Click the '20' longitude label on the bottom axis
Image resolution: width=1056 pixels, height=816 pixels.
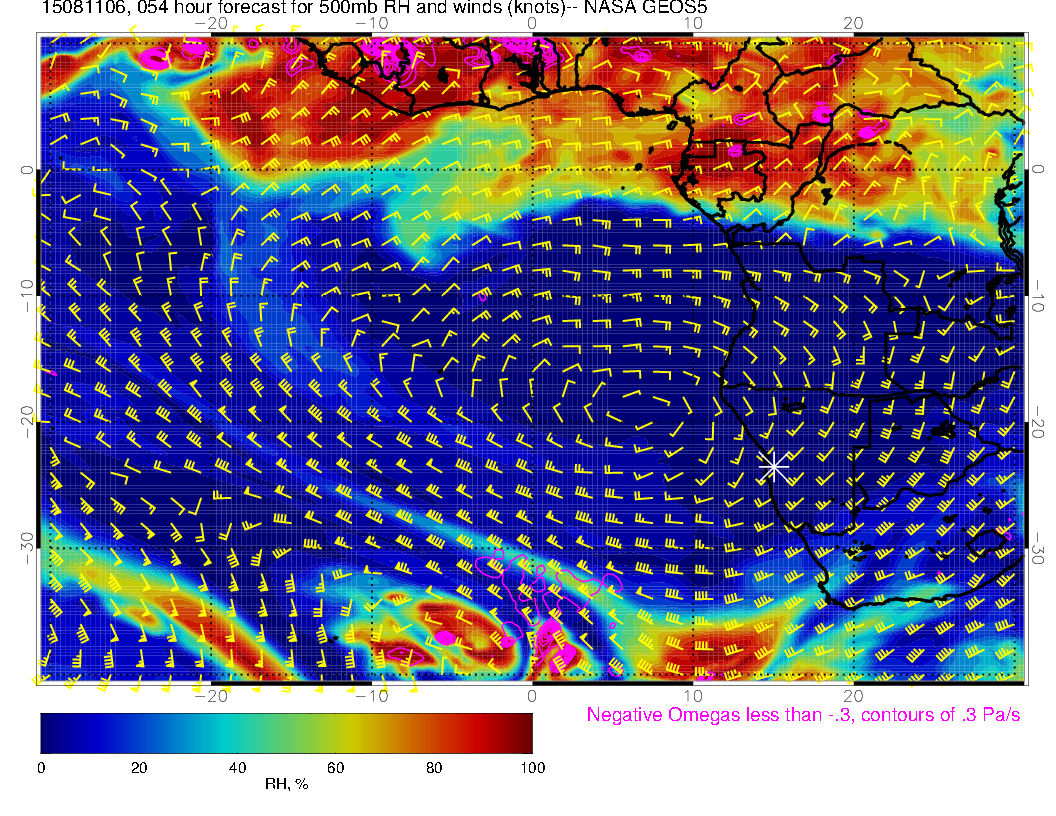[853, 696]
